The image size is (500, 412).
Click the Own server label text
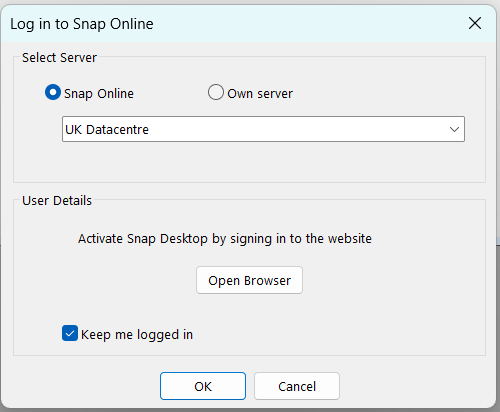pos(260,93)
